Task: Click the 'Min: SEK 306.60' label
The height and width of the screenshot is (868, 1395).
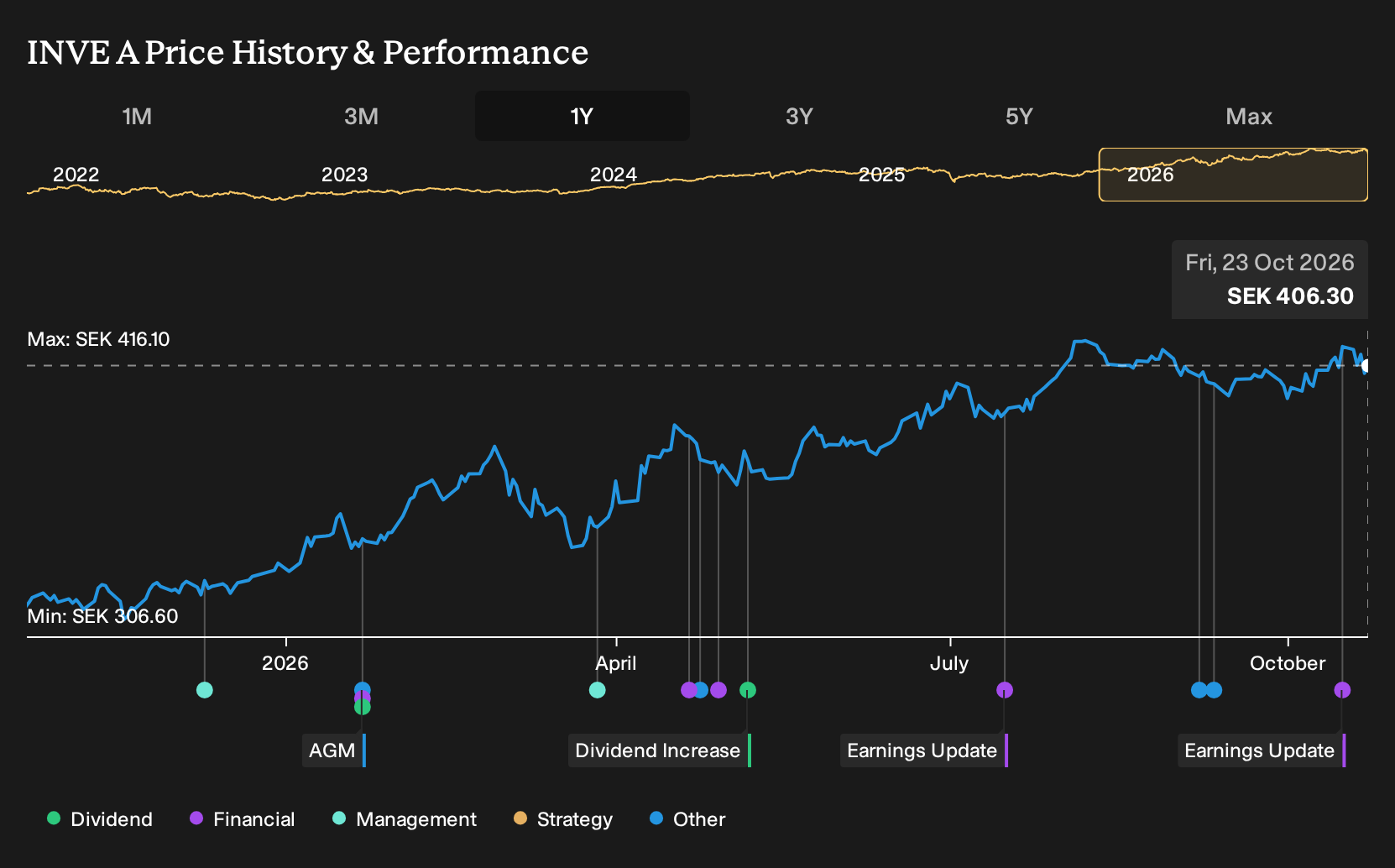Action: [102, 616]
